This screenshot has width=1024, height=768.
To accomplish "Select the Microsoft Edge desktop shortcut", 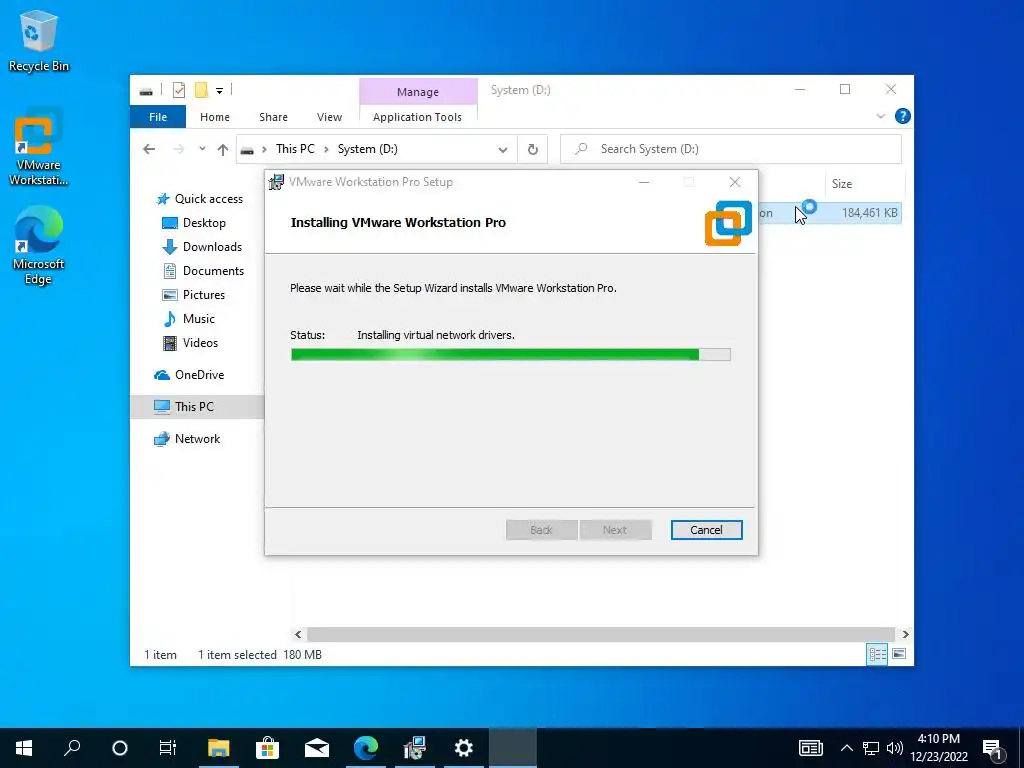I will pos(38,246).
